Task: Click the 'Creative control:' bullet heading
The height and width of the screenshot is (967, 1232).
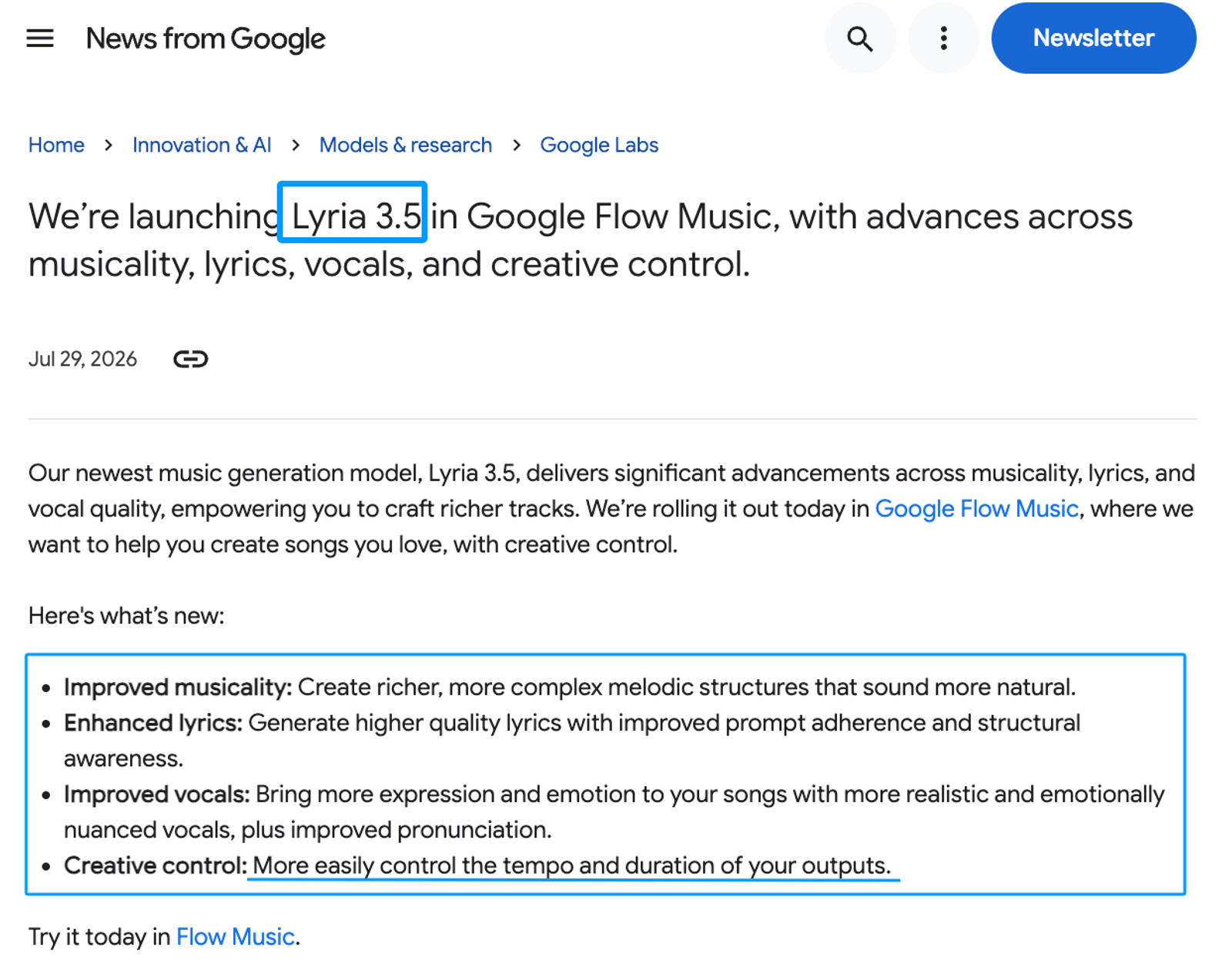Action: pyautogui.click(x=156, y=865)
